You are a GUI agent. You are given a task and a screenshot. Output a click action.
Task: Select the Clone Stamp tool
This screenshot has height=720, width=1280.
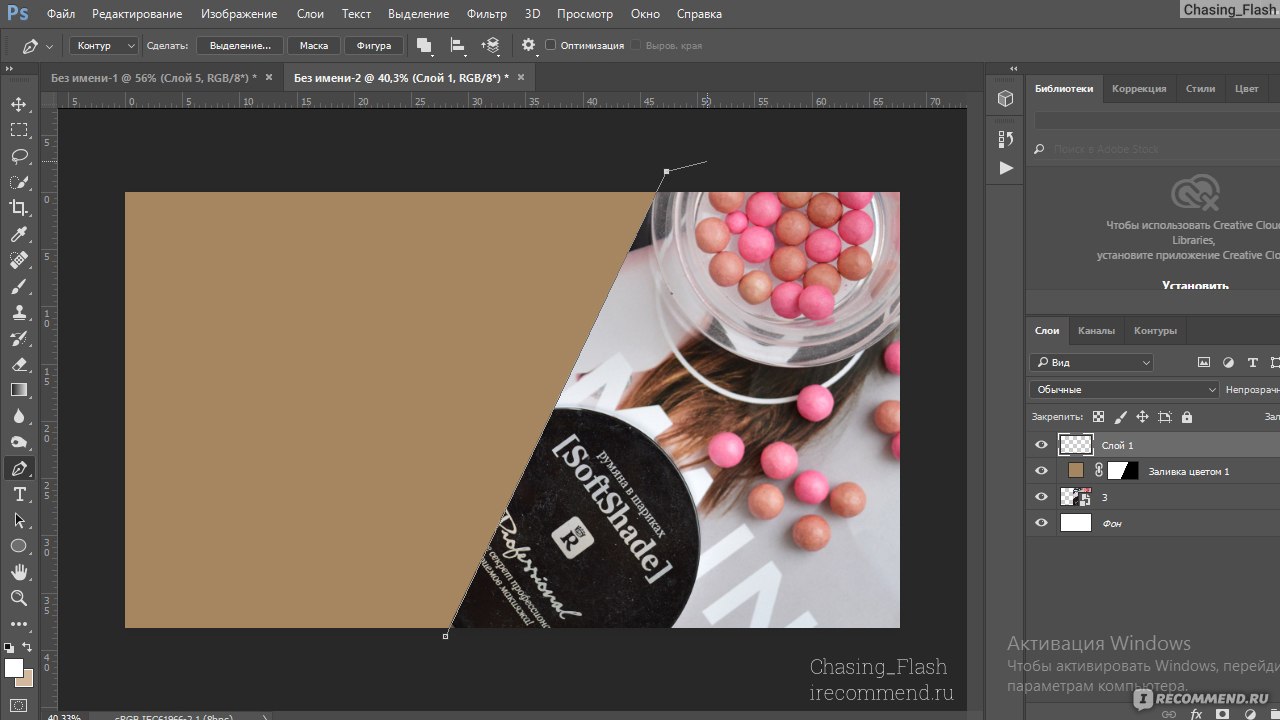click(x=18, y=312)
